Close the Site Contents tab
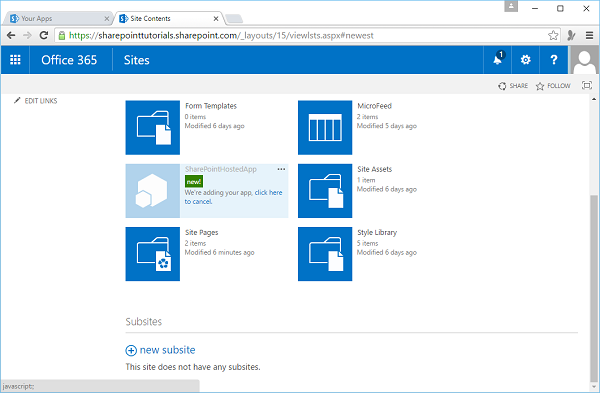600x393 pixels. pos(216,18)
